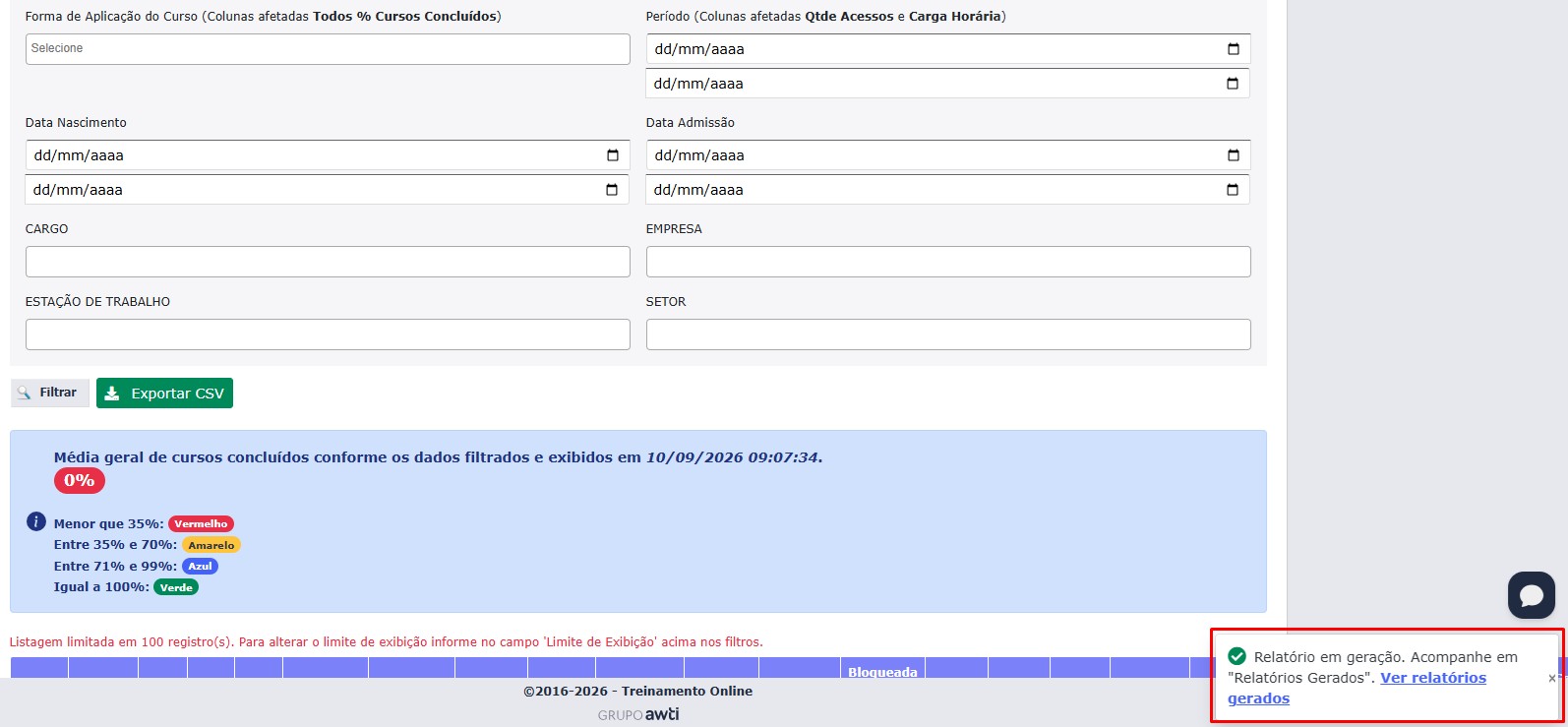1568x727 pixels.
Task: Open calendar for first Data Admissão field
Action: [1234, 155]
